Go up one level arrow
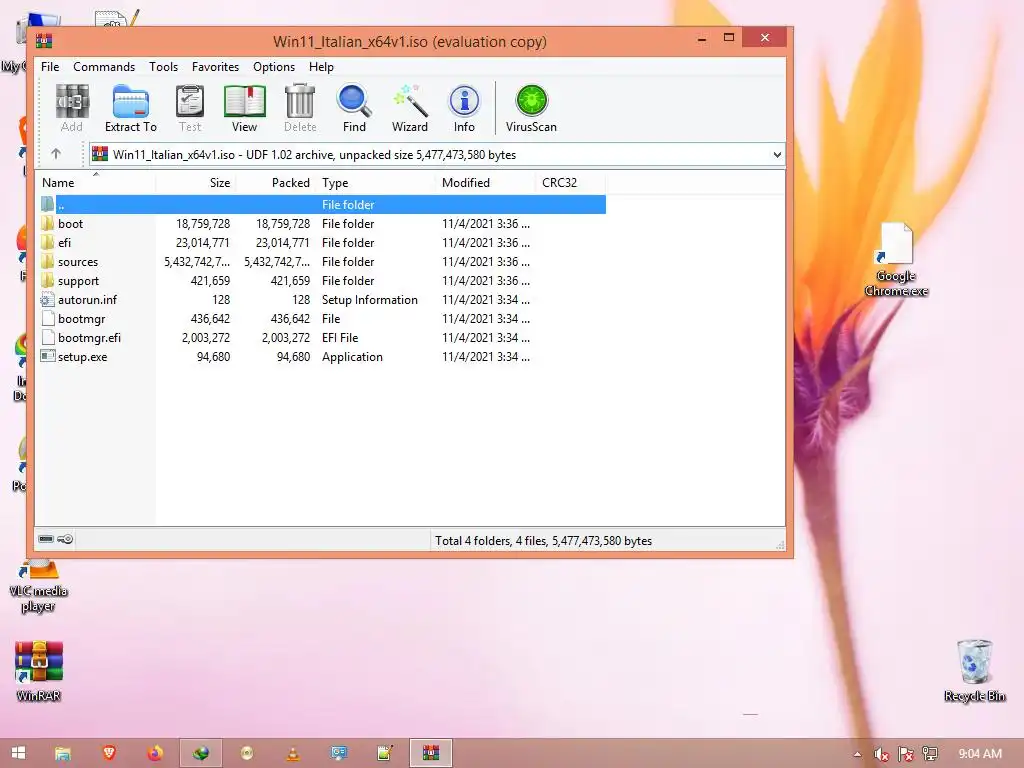Image resolution: width=1024 pixels, height=768 pixels. coord(56,154)
